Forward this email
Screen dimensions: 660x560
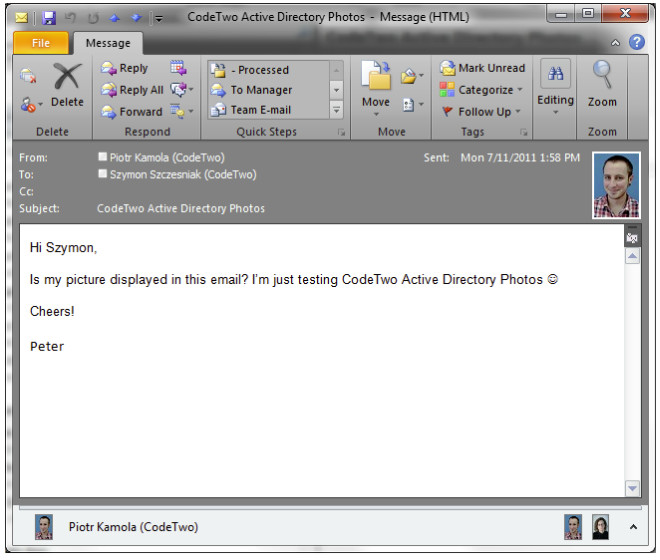[x=132, y=112]
